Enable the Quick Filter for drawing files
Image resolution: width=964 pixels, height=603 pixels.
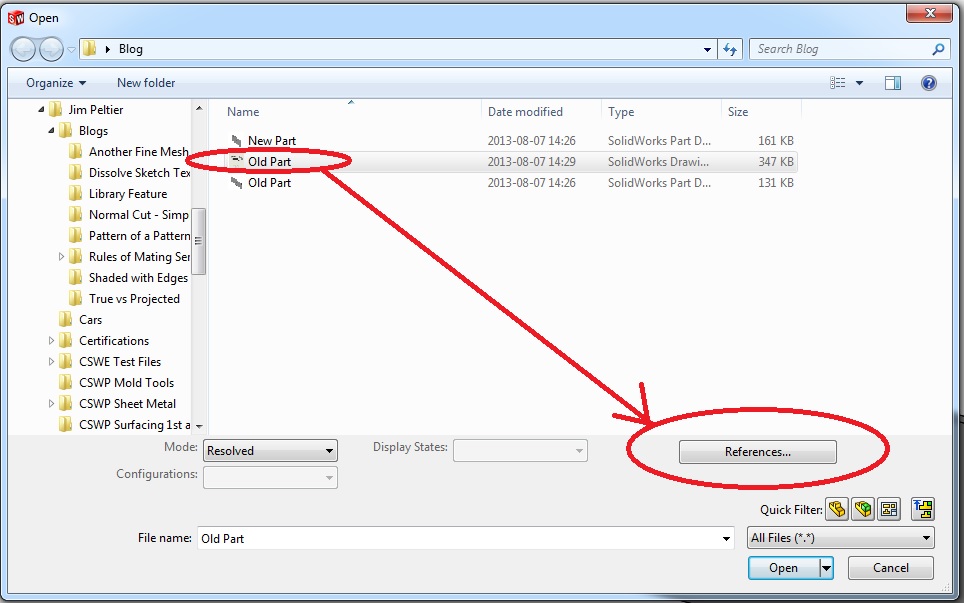(889, 509)
